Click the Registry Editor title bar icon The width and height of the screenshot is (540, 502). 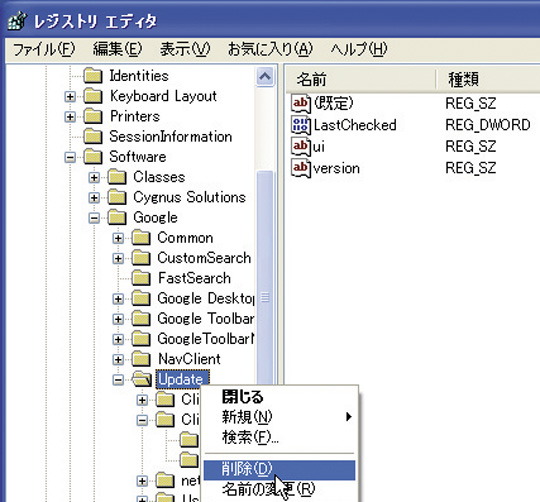tap(17, 21)
